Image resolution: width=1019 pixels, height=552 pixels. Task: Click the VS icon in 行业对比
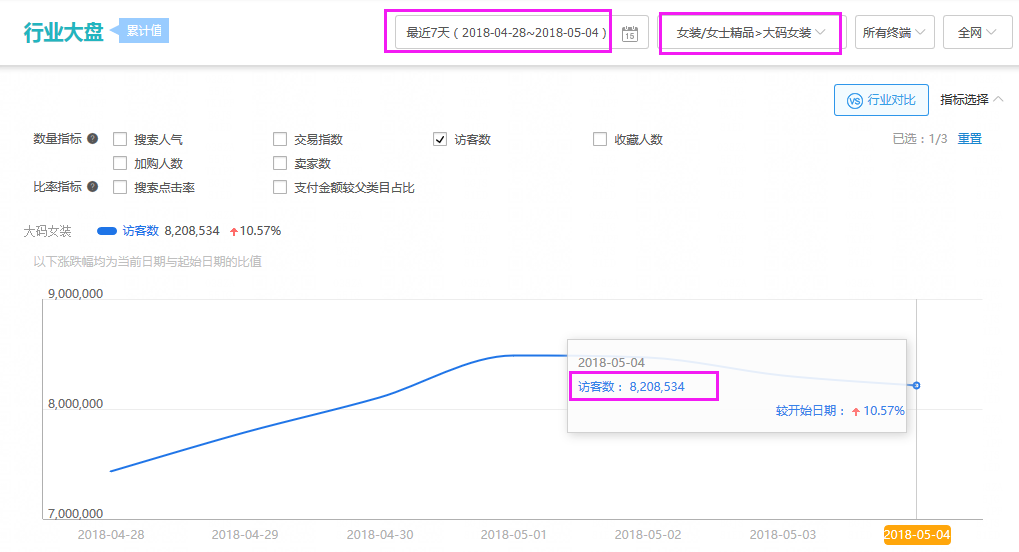coord(854,100)
